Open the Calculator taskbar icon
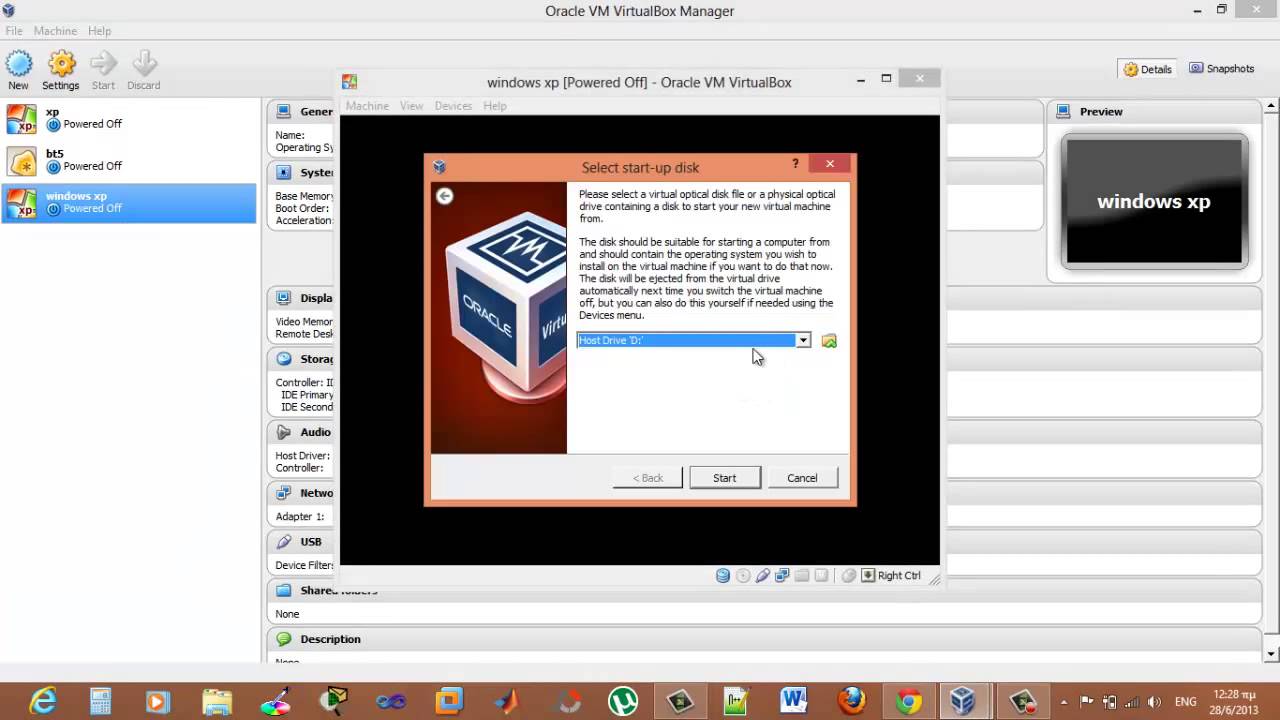The image size is (1280, 720). coord(100,701)
